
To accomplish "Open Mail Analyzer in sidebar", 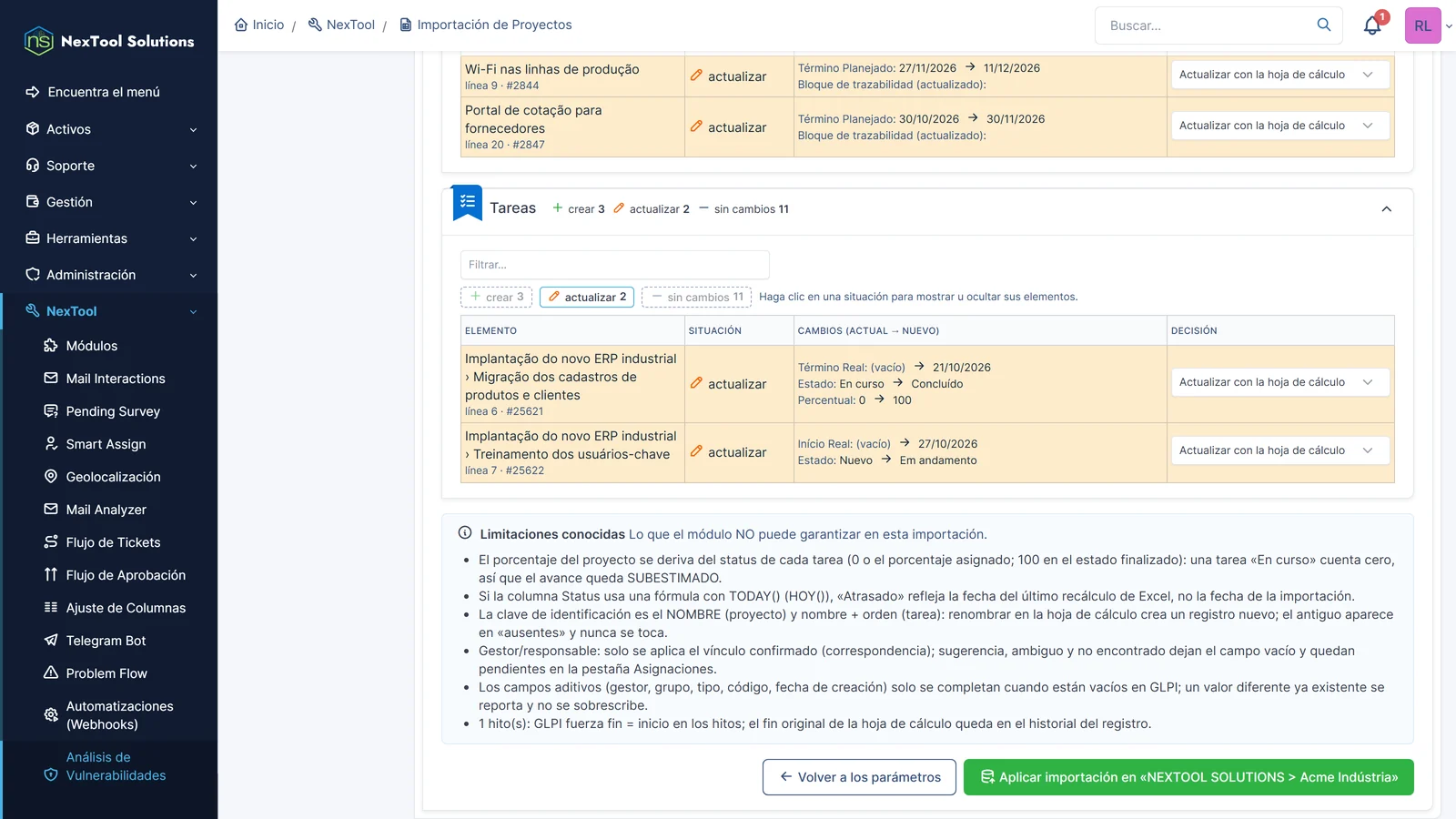I will point(106,510).
